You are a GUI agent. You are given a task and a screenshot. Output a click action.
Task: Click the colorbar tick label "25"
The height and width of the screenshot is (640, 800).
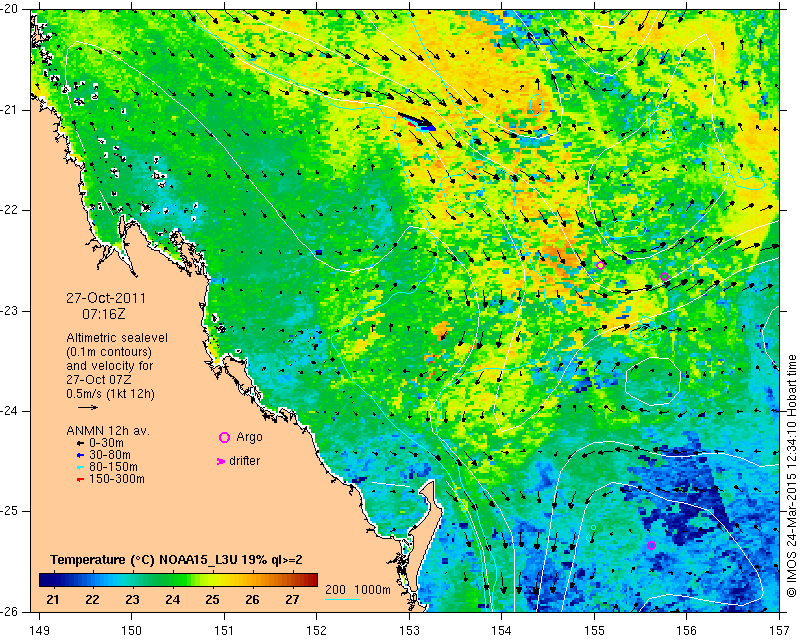212,599
